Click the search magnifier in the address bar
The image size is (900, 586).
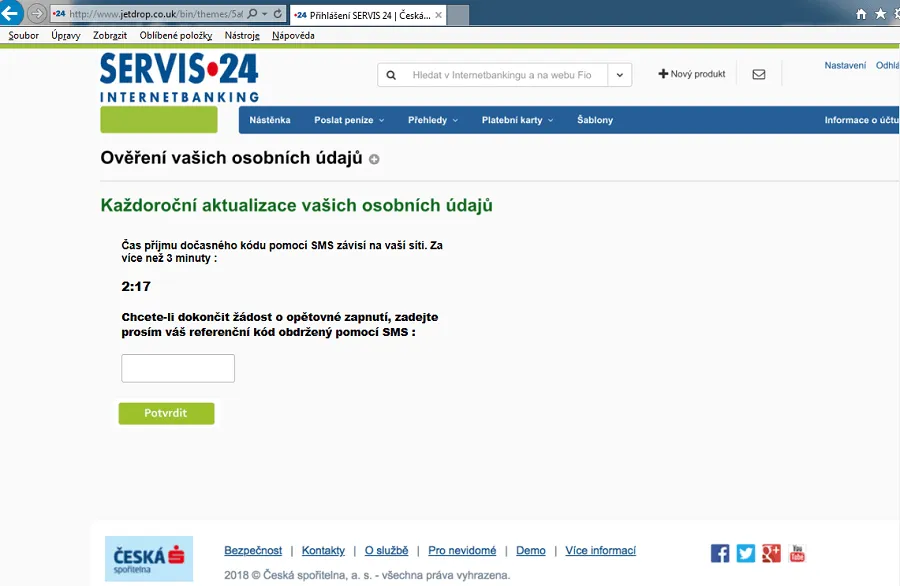coord(252,14)
